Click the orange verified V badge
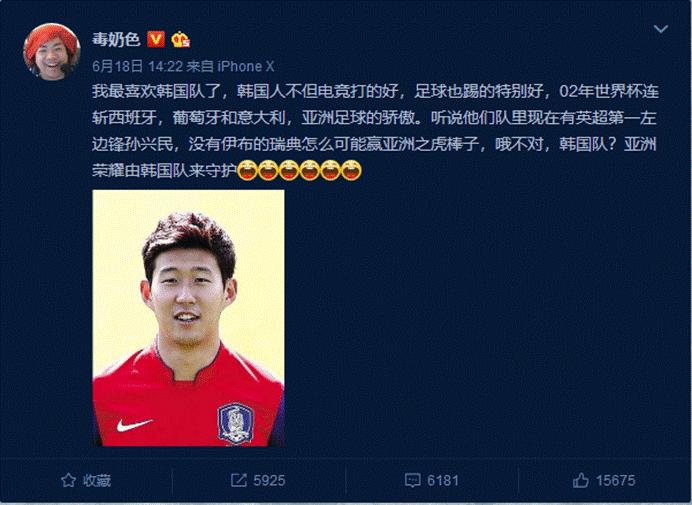Screen dimensions: 692x505 click(155, 39)
